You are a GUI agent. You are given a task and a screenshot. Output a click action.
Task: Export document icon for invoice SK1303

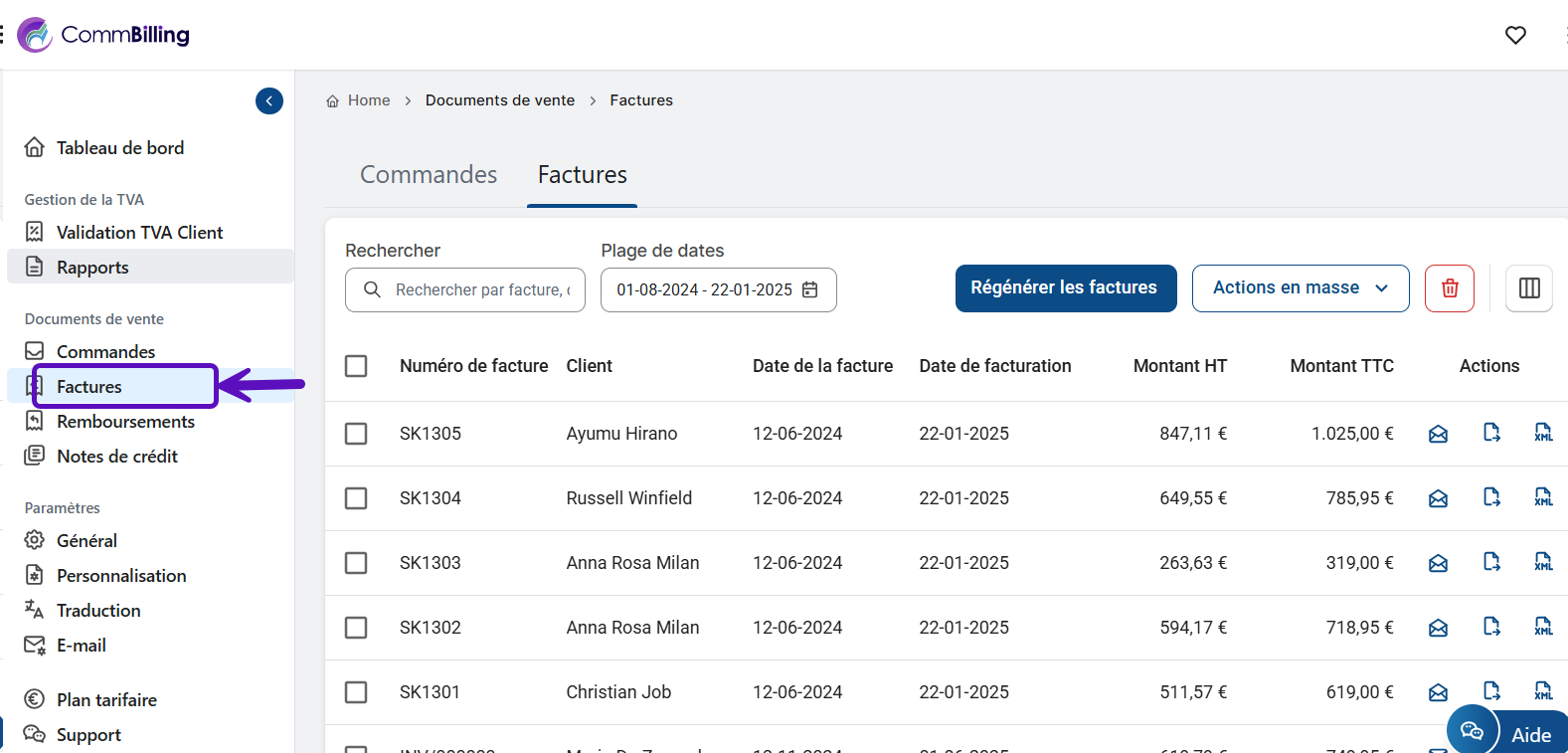[x=1491, y=562]
